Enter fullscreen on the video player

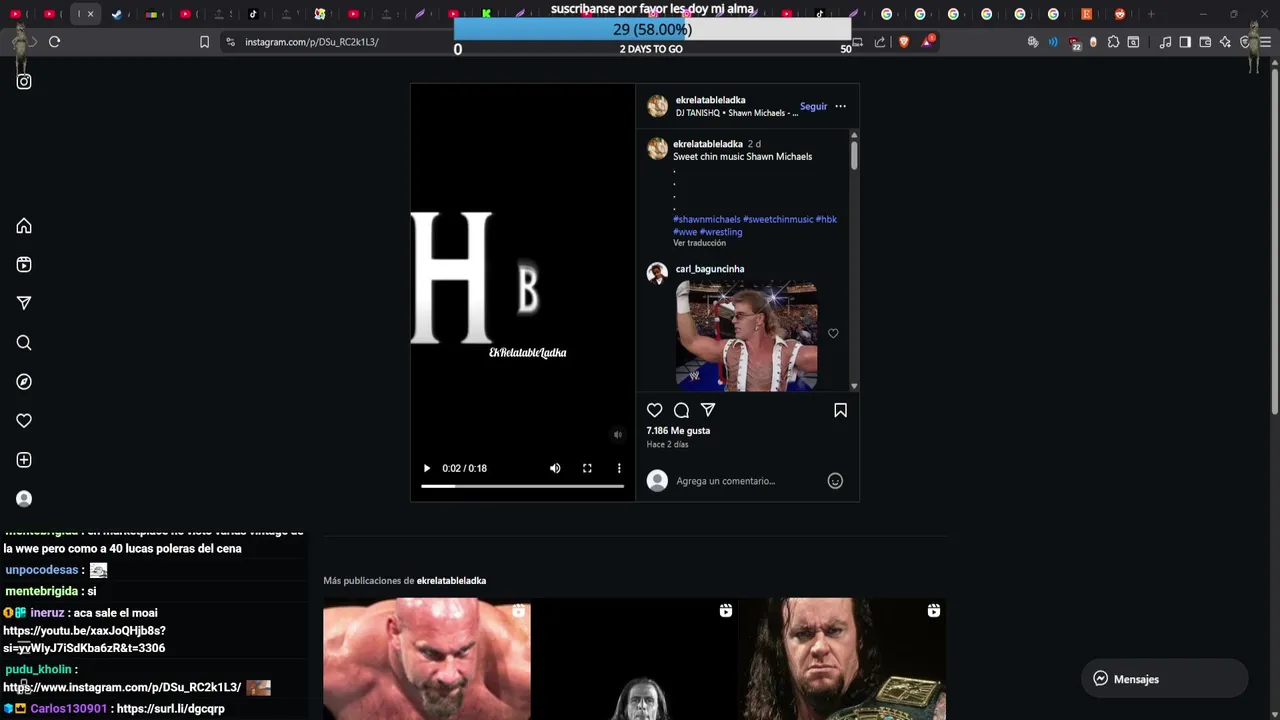tap(587, 468)
